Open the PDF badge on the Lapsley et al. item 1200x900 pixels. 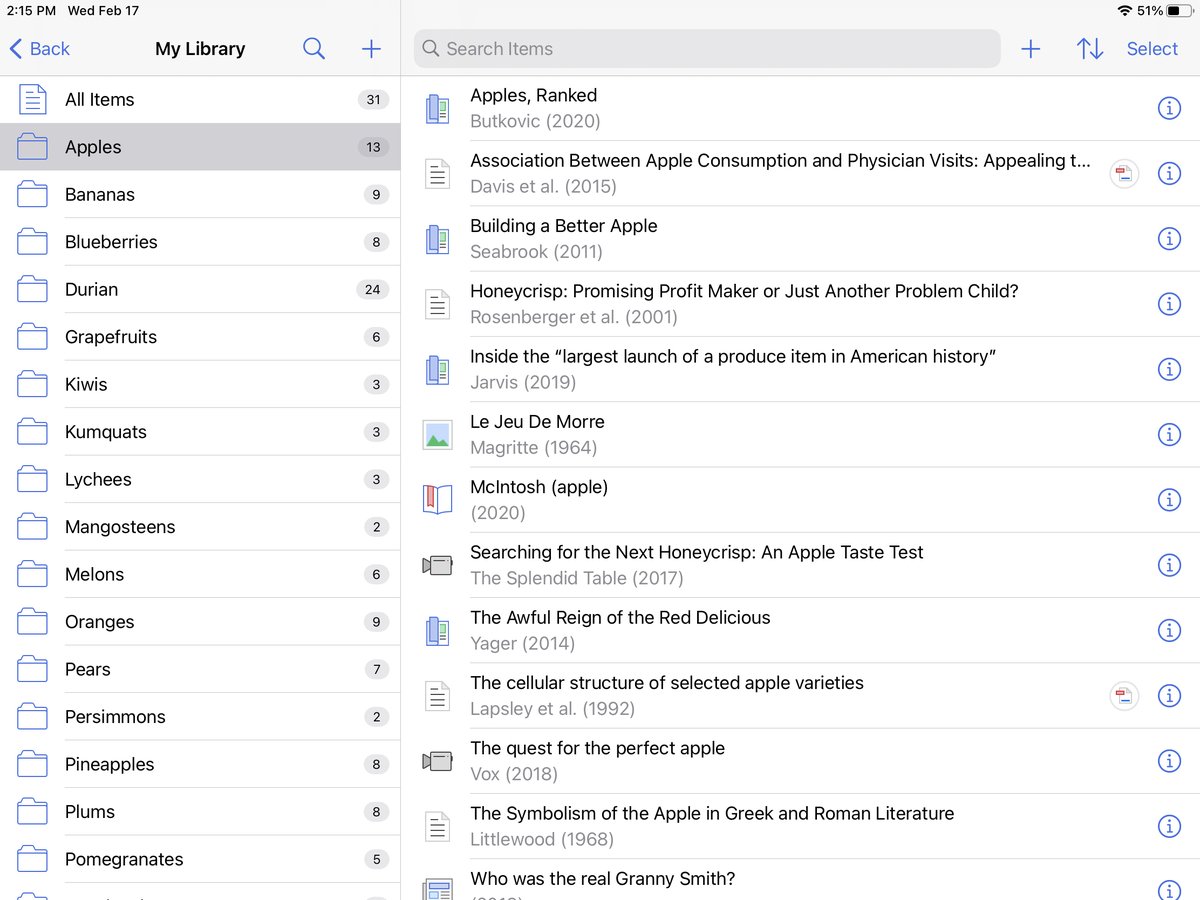point(1123,695)
